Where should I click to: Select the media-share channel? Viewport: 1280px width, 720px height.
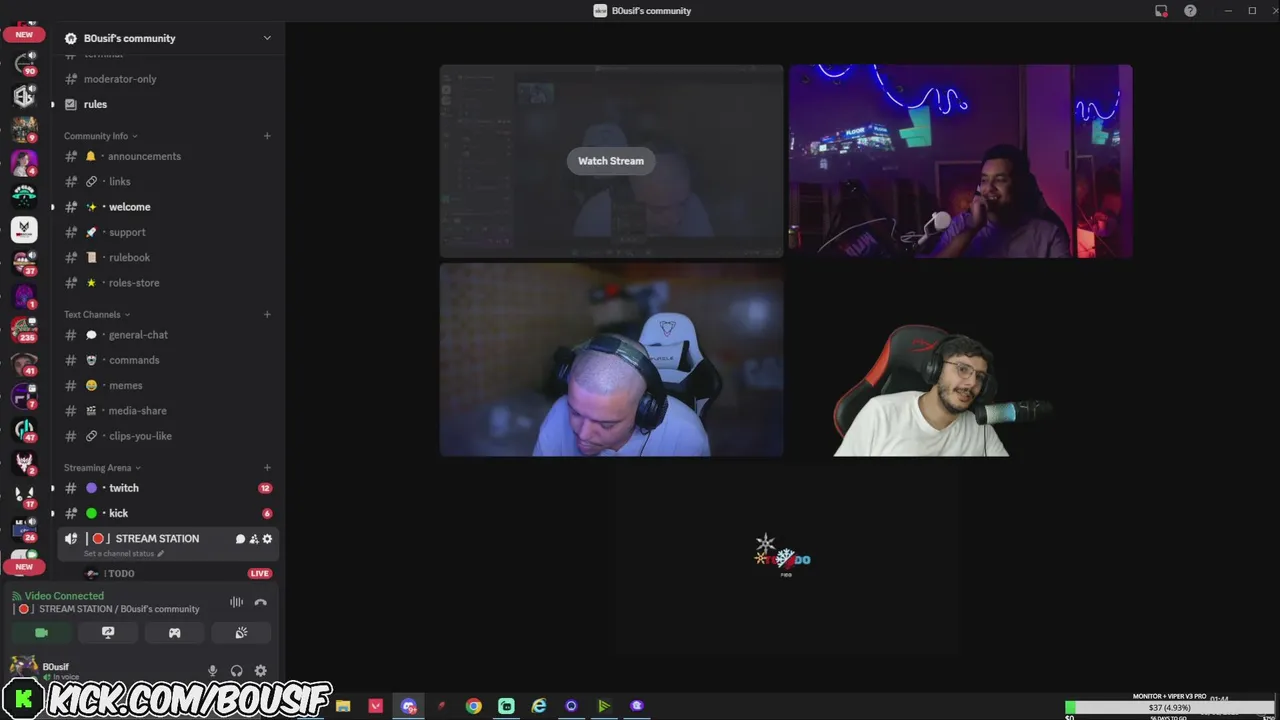(168, 411)
